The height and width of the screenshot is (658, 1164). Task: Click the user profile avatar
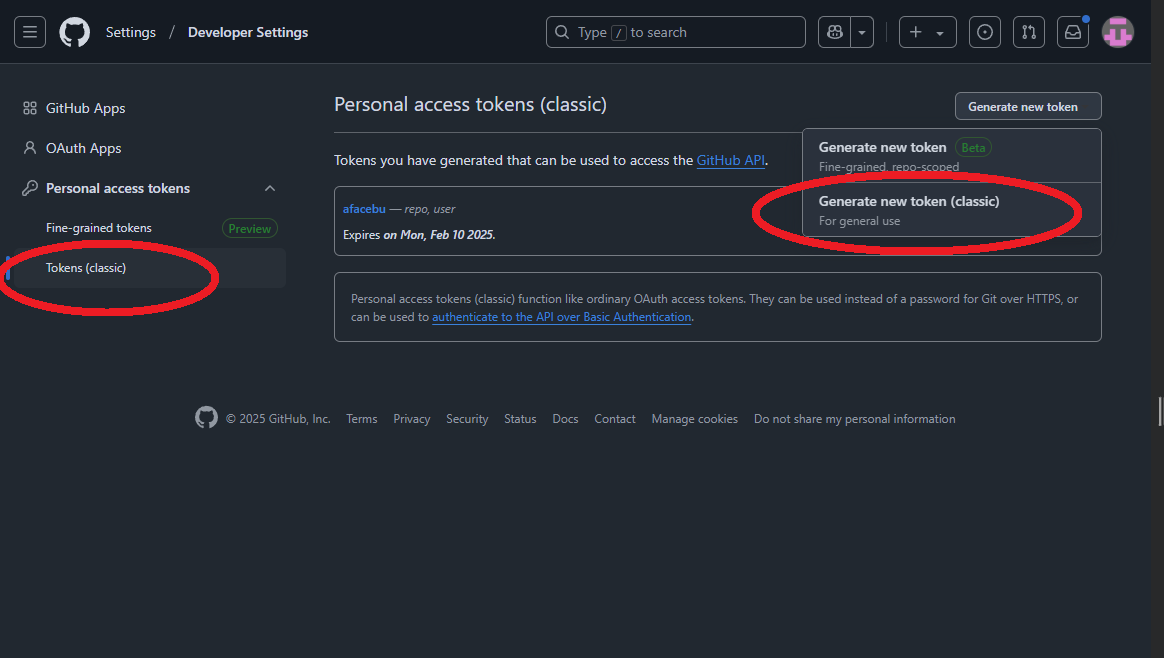[1117, 32]
